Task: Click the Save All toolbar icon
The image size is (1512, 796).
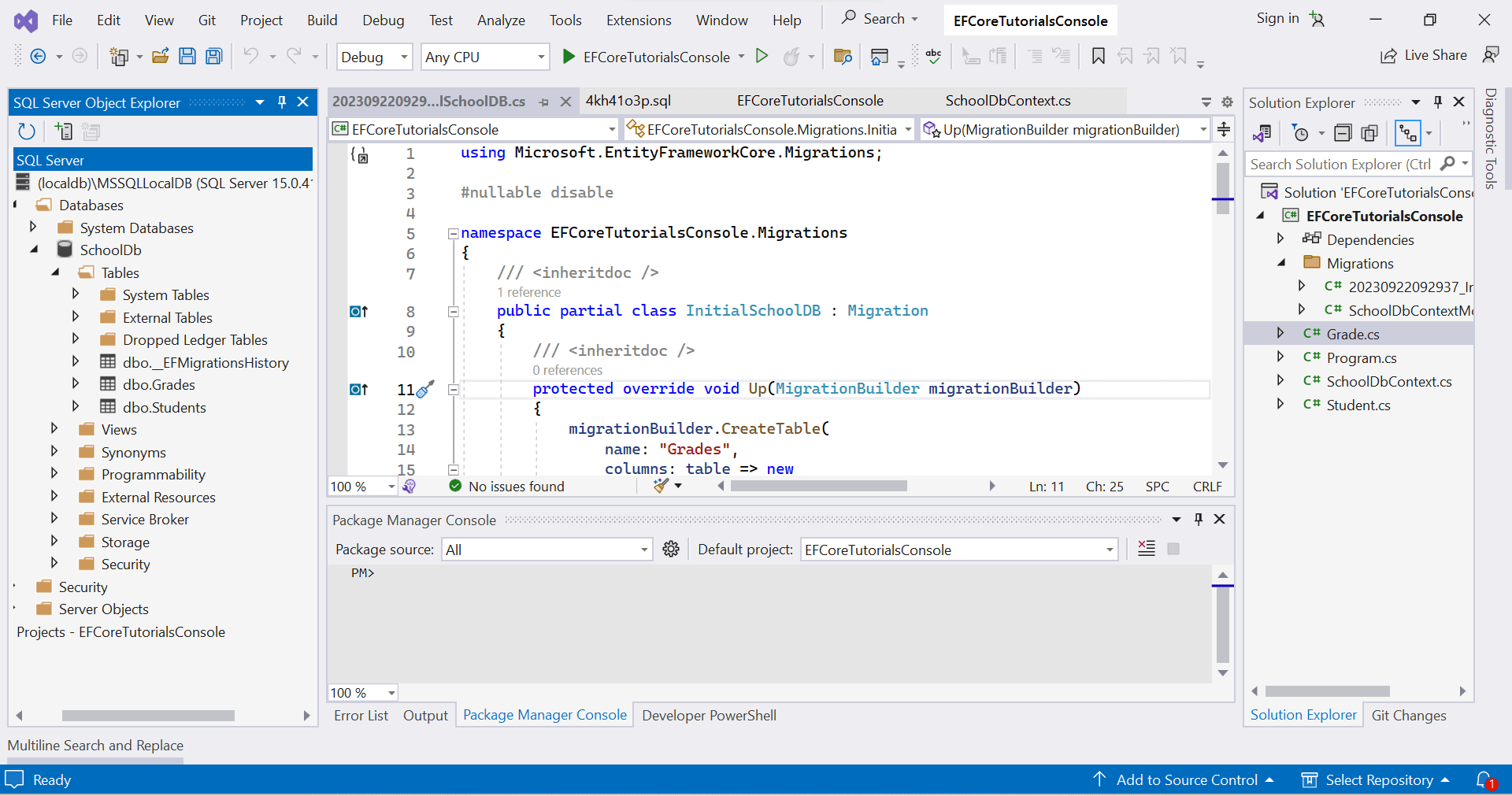Action: point(214,56)
